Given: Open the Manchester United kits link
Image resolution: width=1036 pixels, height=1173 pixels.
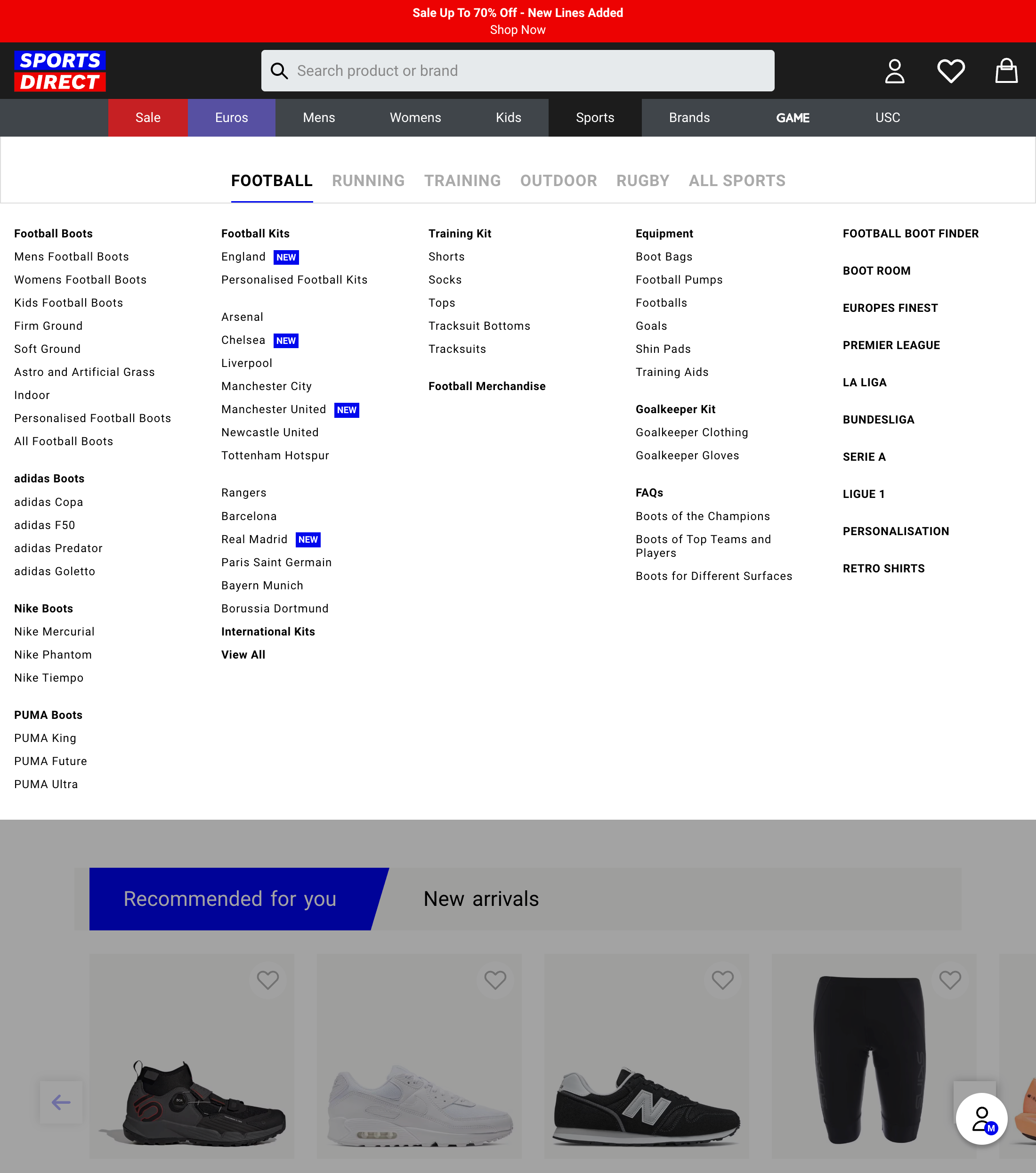Looking at the screenshot, I should (274, 409).
